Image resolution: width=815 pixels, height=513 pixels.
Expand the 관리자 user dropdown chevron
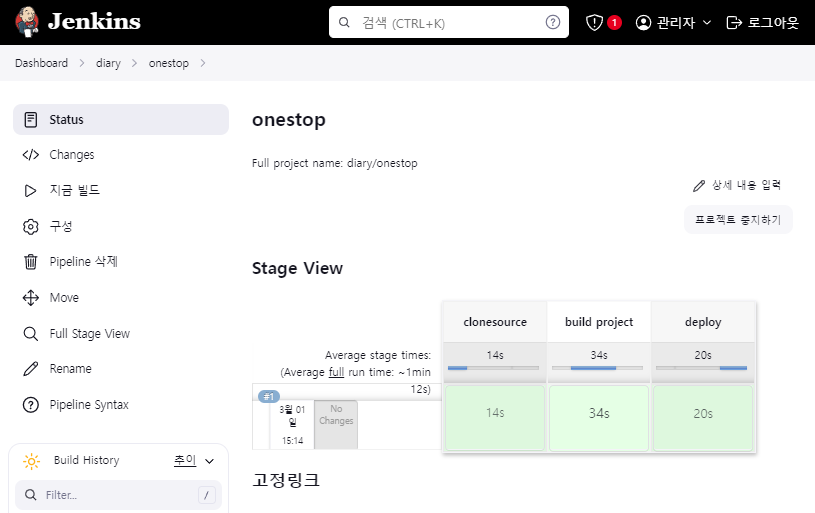pos(707,22)
